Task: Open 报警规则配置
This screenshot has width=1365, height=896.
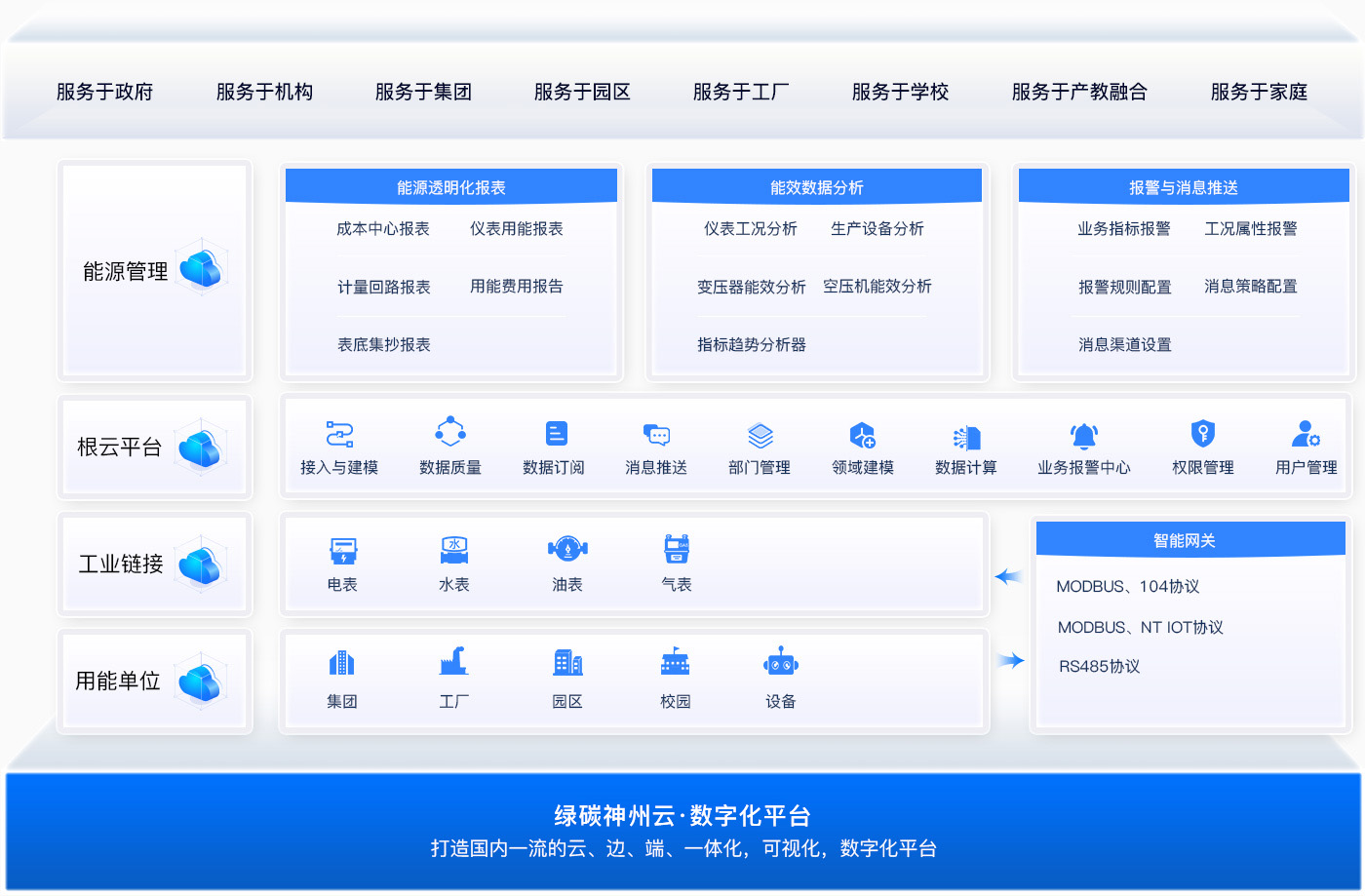Action: click(x=1125, y=287)
